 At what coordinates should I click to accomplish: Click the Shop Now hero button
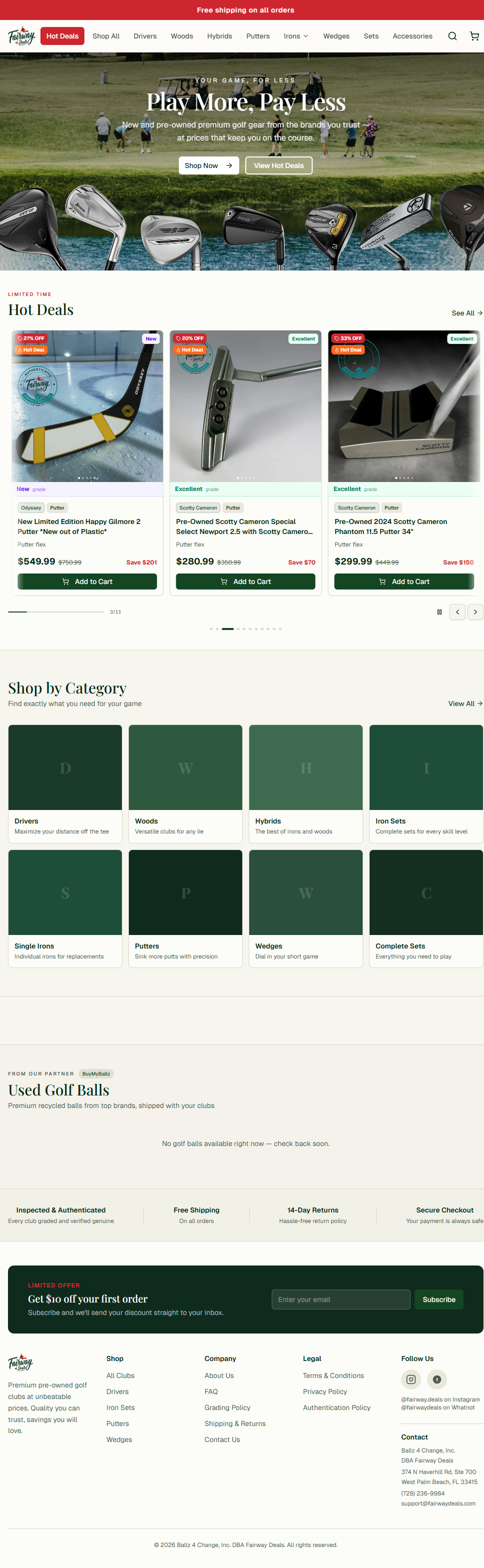[x=209, y=165]
